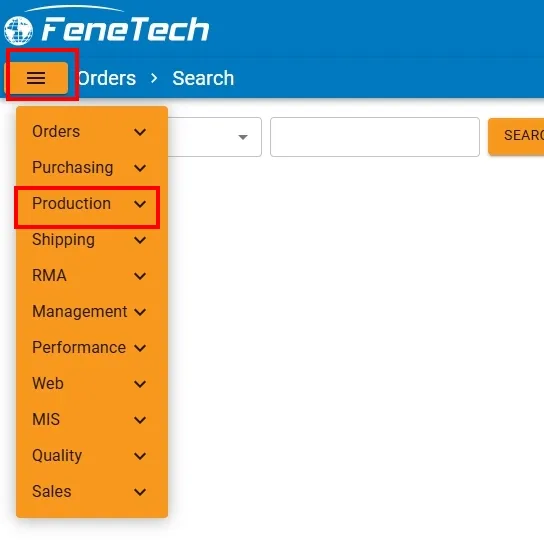The height and width of the screenshot is (545, 544).
Task: Open the Orders menu item
Action: (89, 132)
